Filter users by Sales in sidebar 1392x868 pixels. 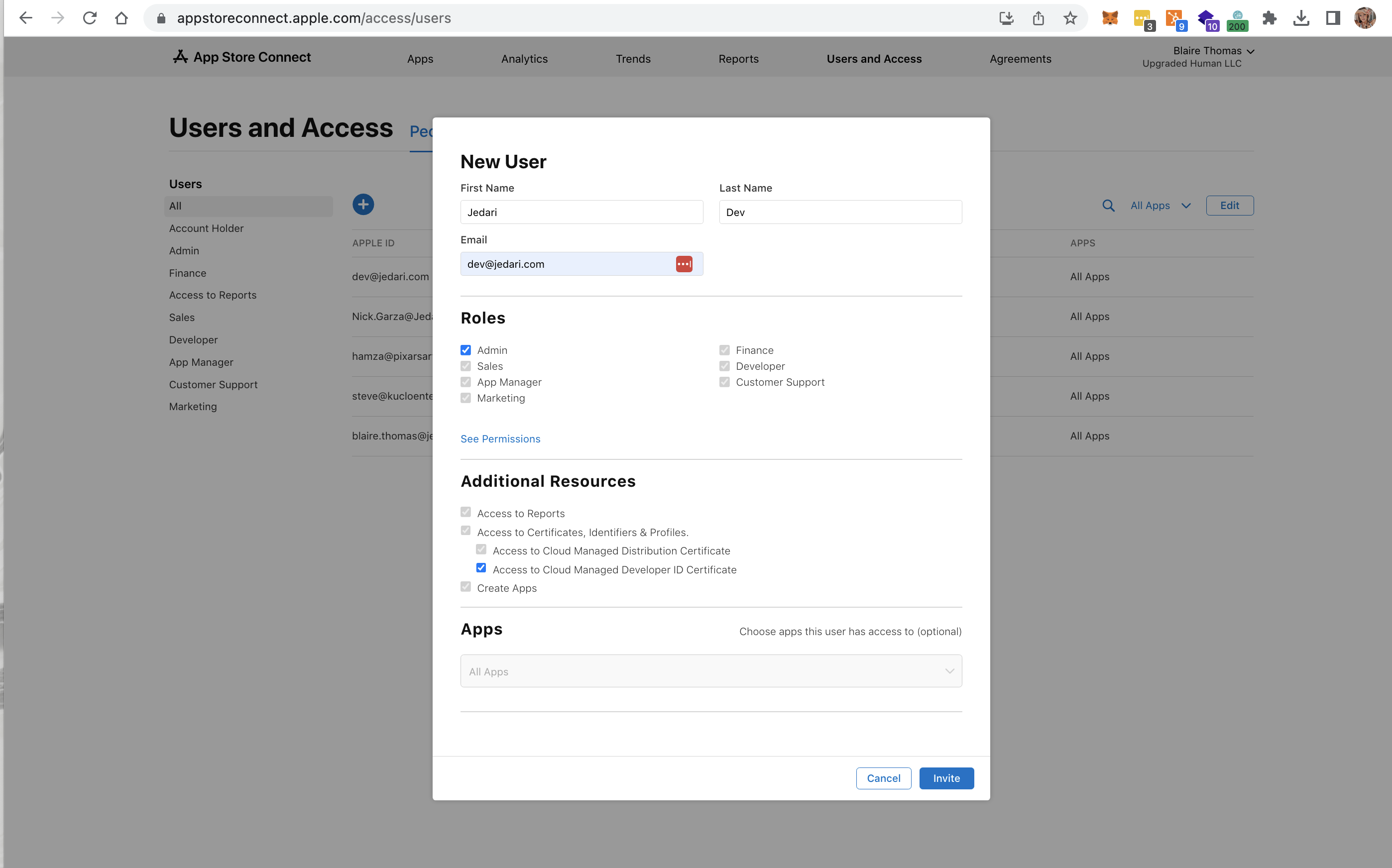pyautogui.click(x=181, y=318)
